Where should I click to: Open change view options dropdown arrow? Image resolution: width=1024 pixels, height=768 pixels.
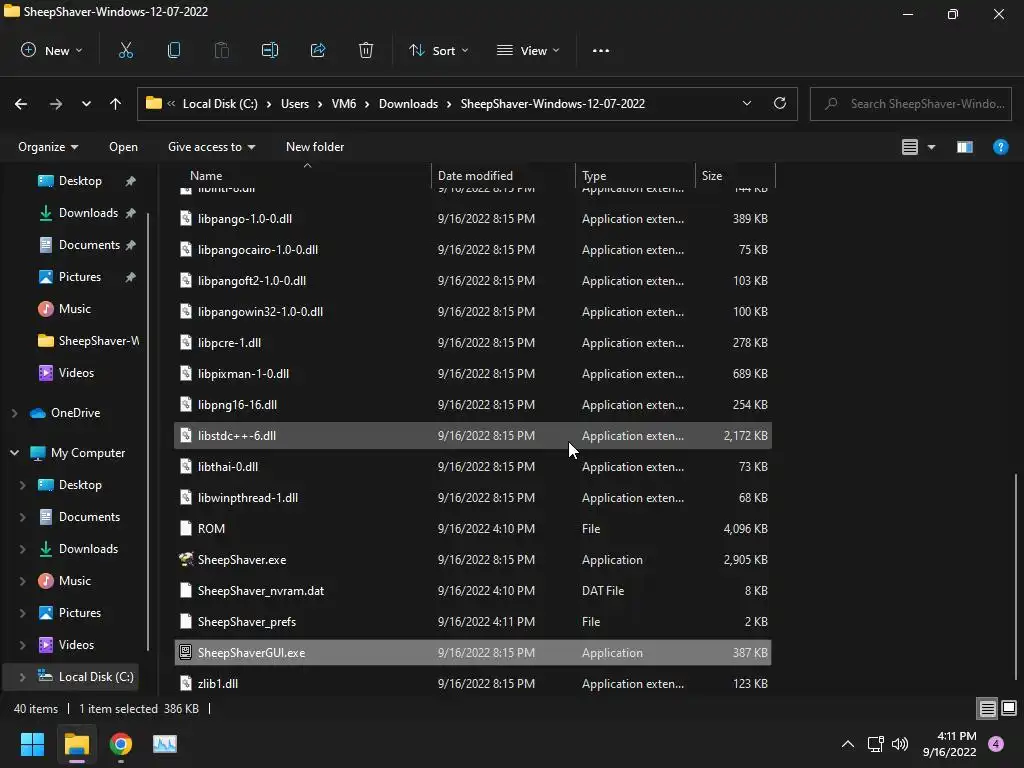[x=931, y=147]
